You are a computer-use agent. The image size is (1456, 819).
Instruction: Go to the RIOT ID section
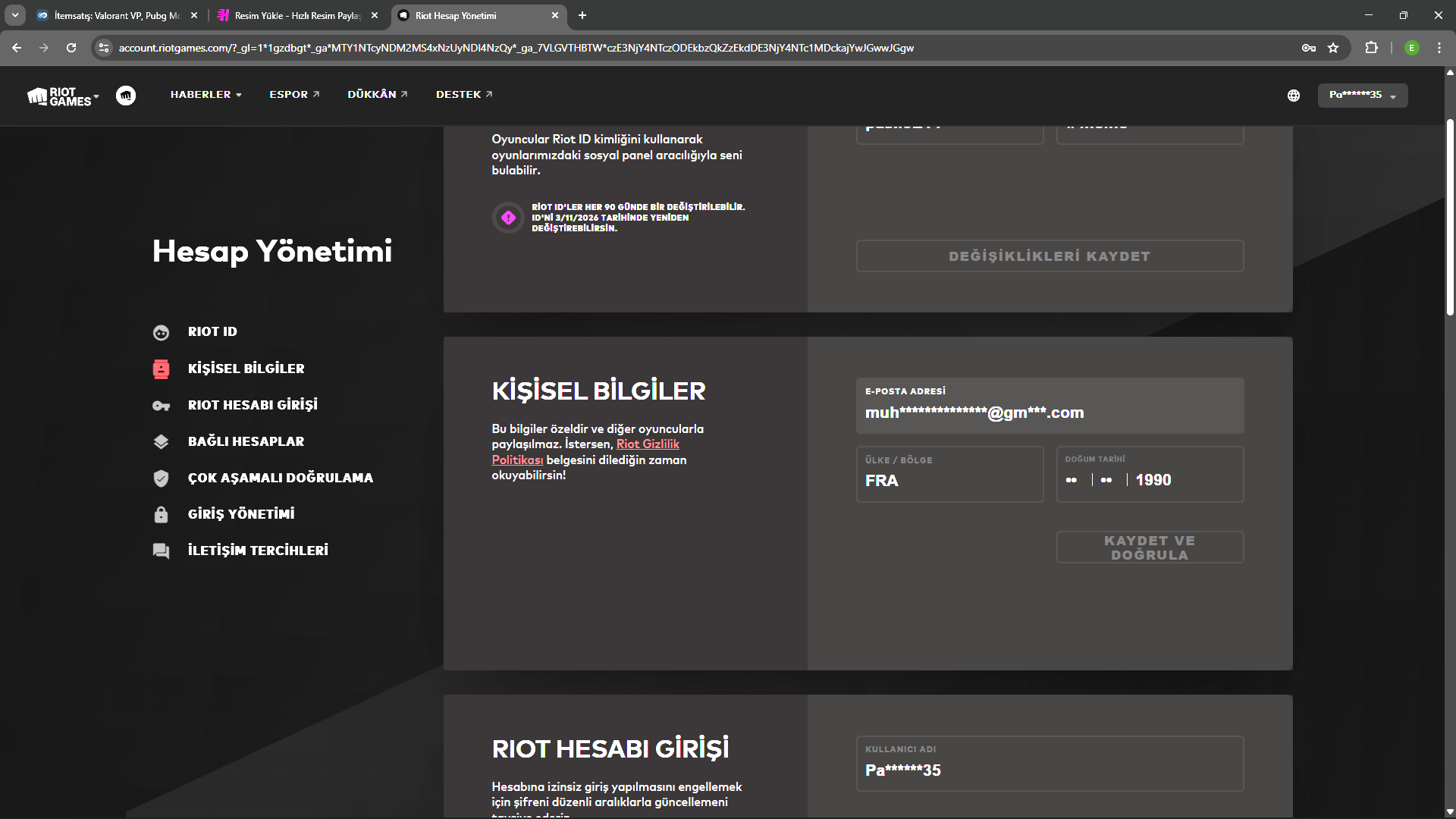212,332
